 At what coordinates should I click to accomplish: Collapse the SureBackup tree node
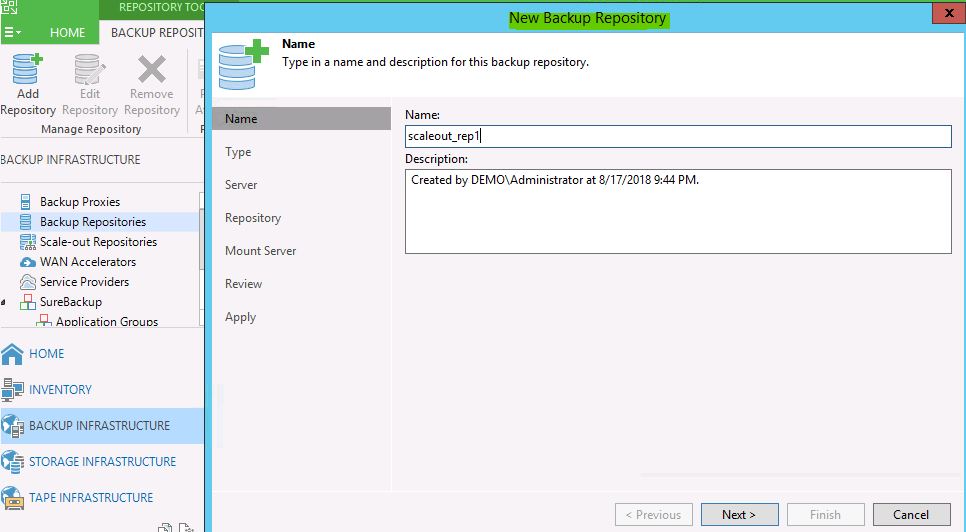coord(4,302)
